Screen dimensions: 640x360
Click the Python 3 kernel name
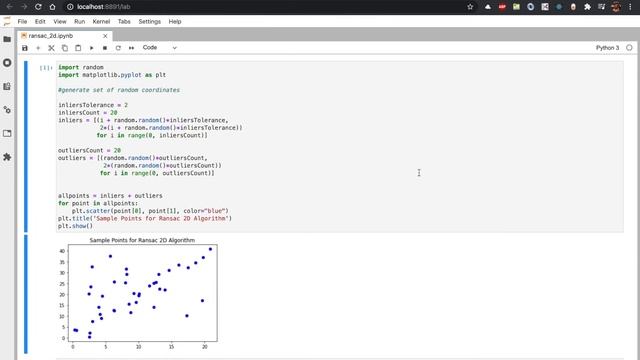pyautogui.click(x=607, y=48)
